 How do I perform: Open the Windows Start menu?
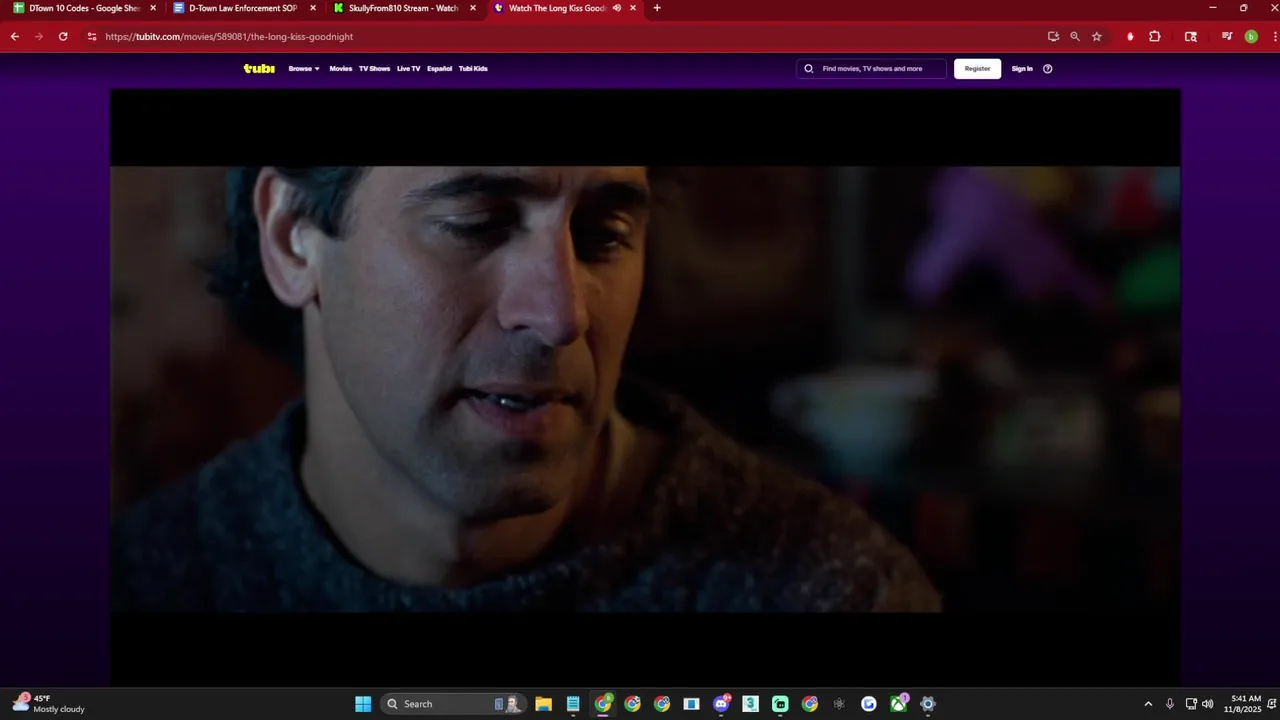363,704
